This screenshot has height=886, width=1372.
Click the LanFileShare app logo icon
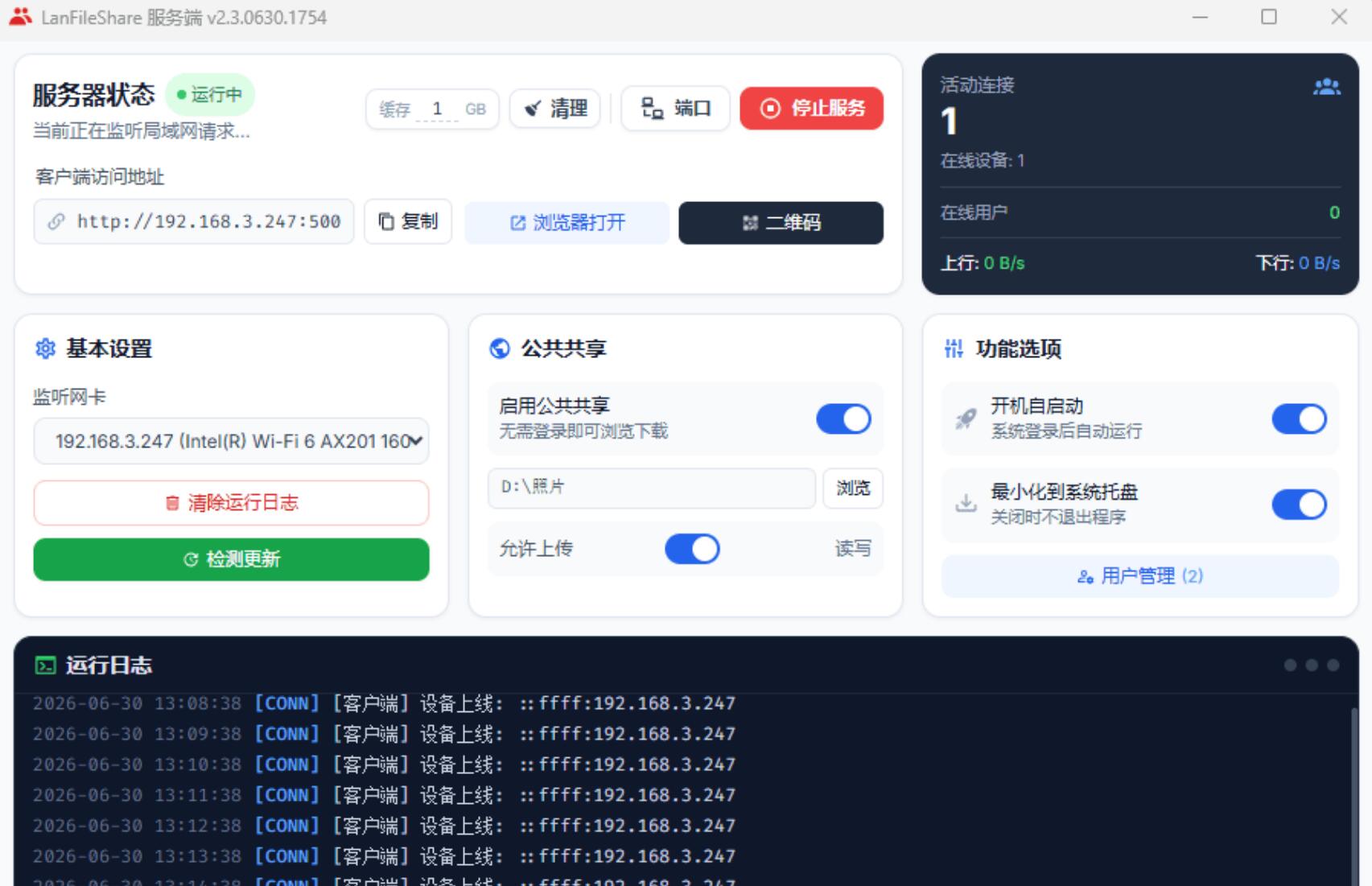coord(20,17)
